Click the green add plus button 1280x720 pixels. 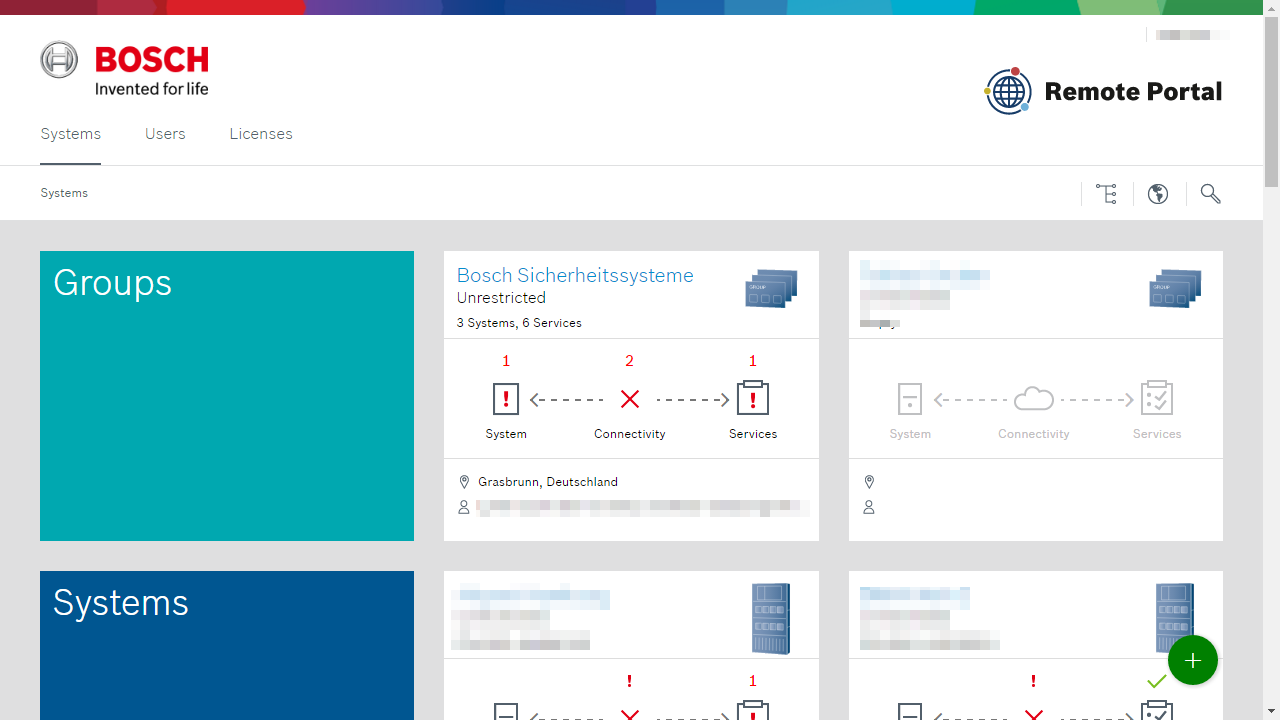click(1192, 660)
